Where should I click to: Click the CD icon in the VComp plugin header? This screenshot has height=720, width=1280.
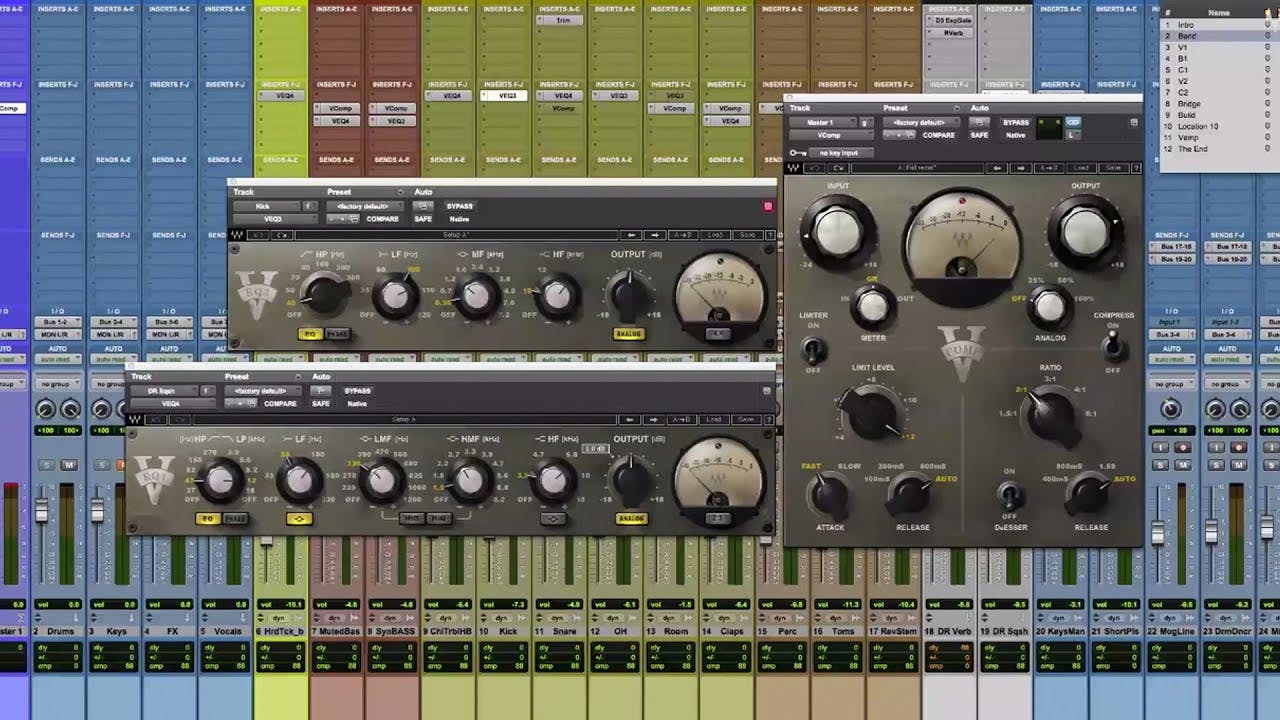click(x=1073, y=123)
